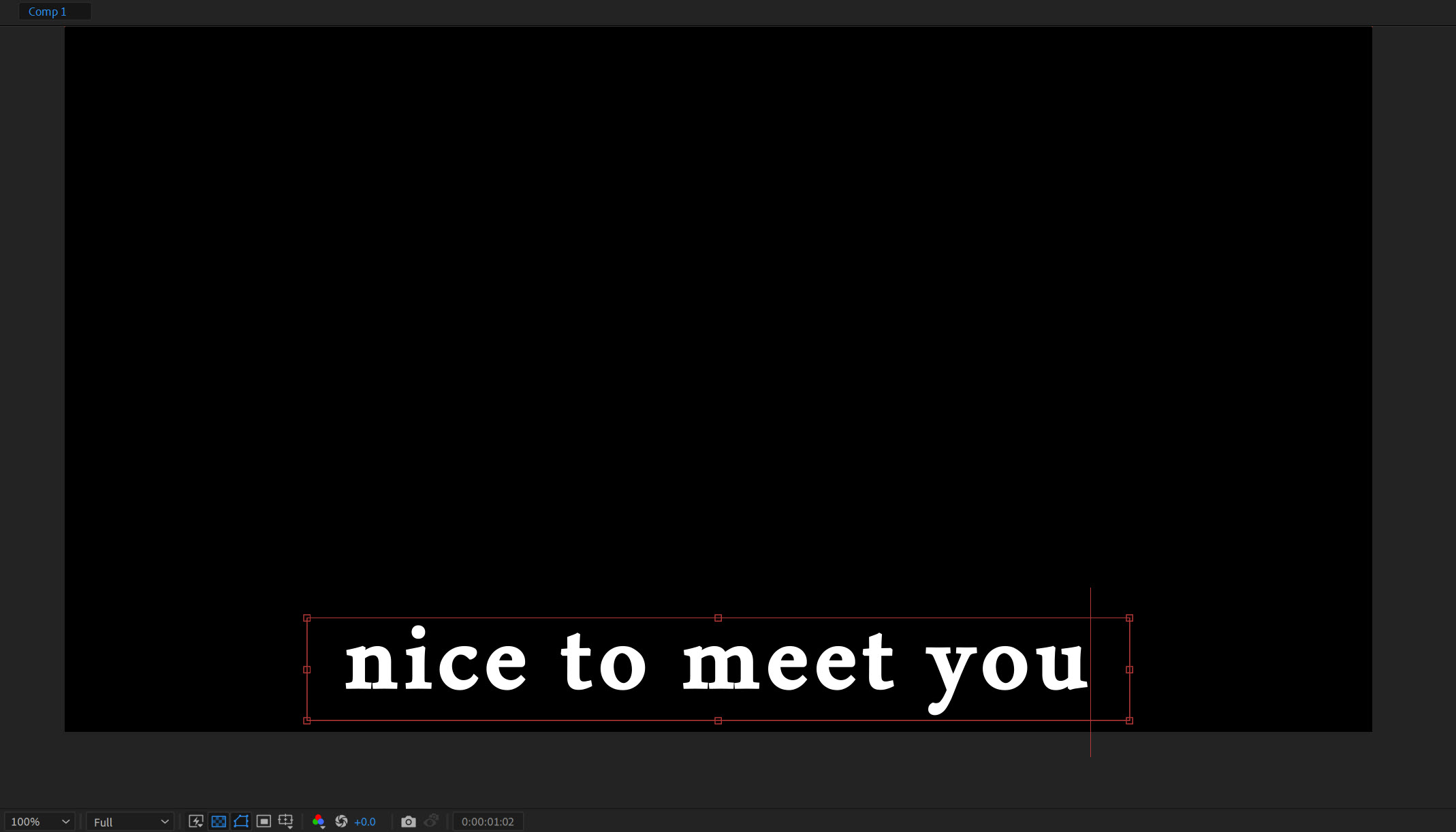1456x832 pixels.
Task: Click the top-center text box handle
Action: click(718, 618)
